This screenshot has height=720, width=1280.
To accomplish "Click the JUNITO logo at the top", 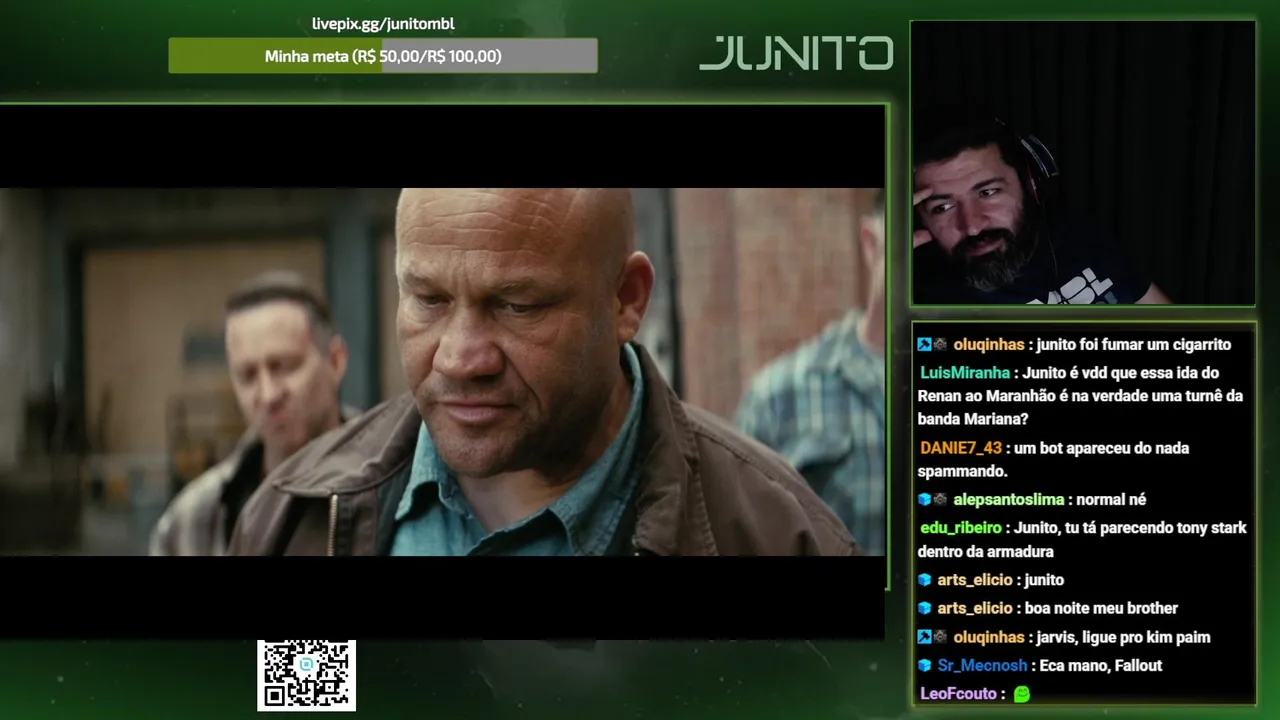I will (x=796, y=53).
